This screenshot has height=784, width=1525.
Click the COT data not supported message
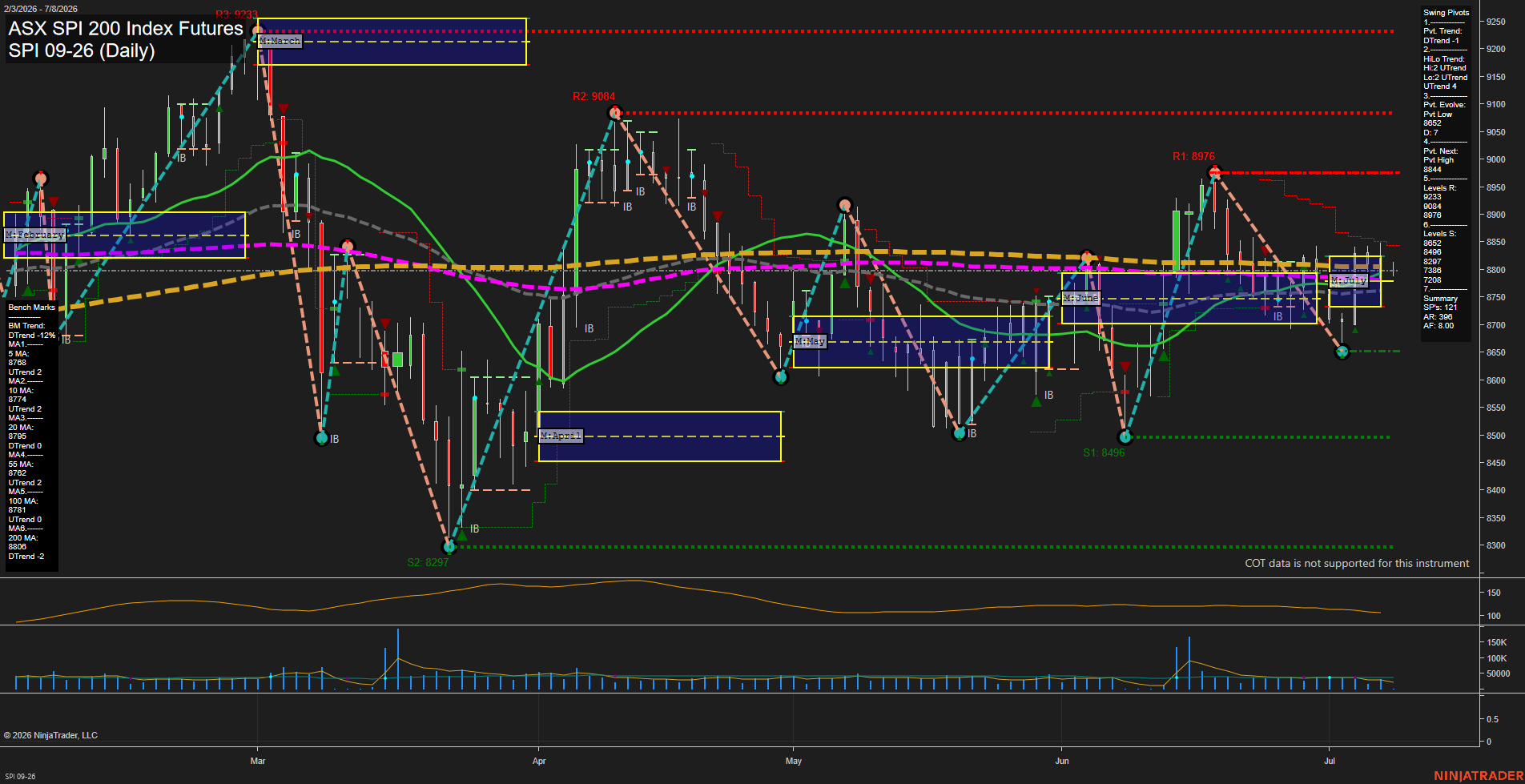click(x=1357, y=564)
